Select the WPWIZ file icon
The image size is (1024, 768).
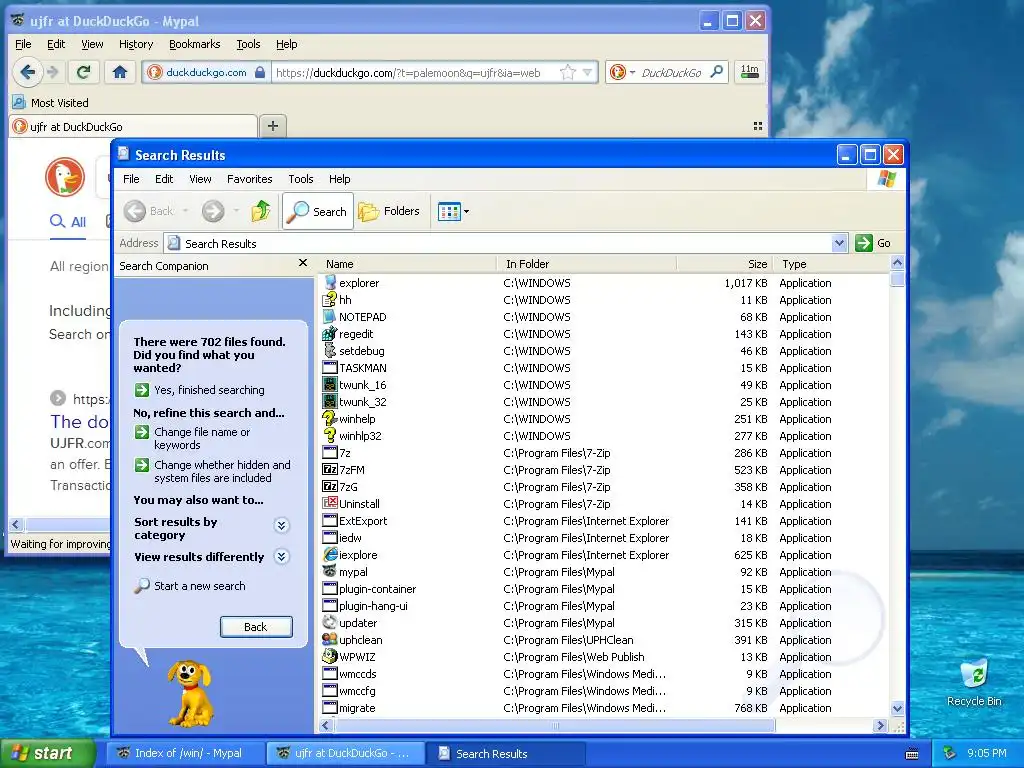330,656
